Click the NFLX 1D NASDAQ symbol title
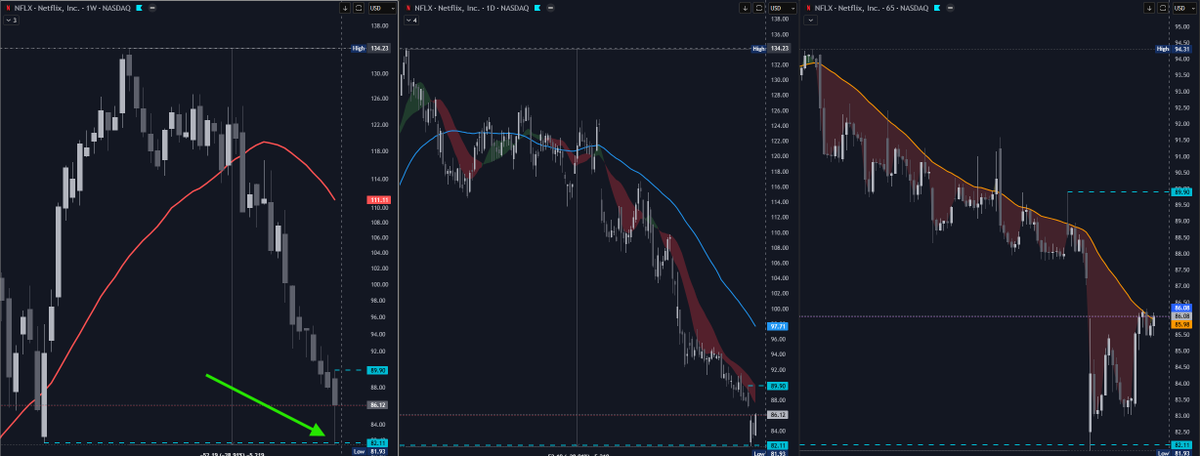The image size is (1200, 456). coord(471,8)
